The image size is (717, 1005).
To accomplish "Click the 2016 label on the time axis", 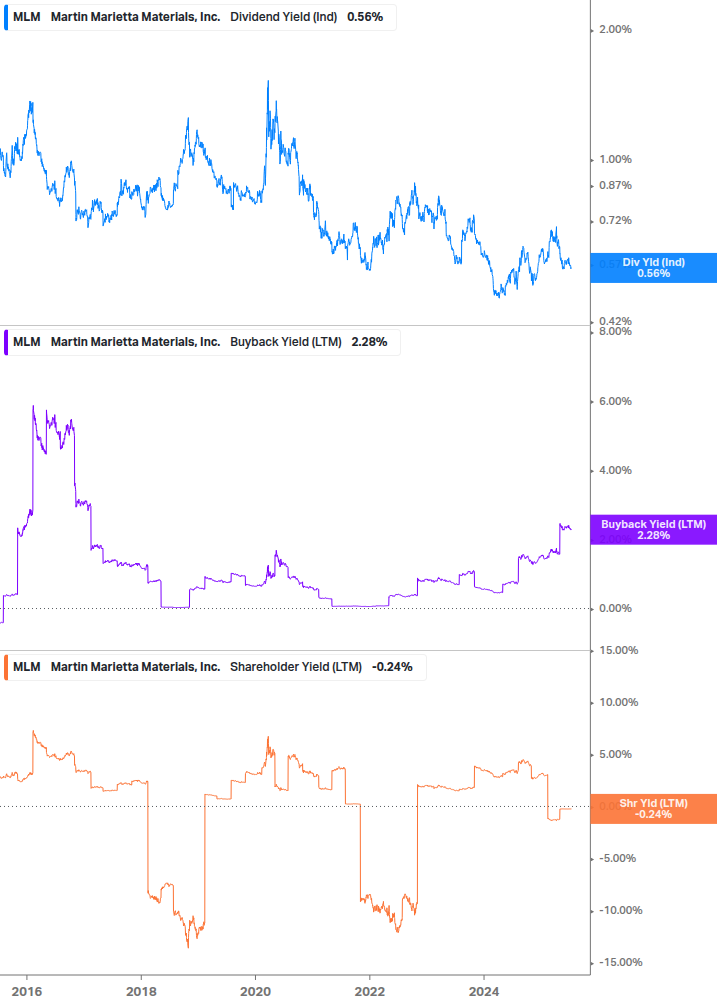I will (x=27, y=992).
